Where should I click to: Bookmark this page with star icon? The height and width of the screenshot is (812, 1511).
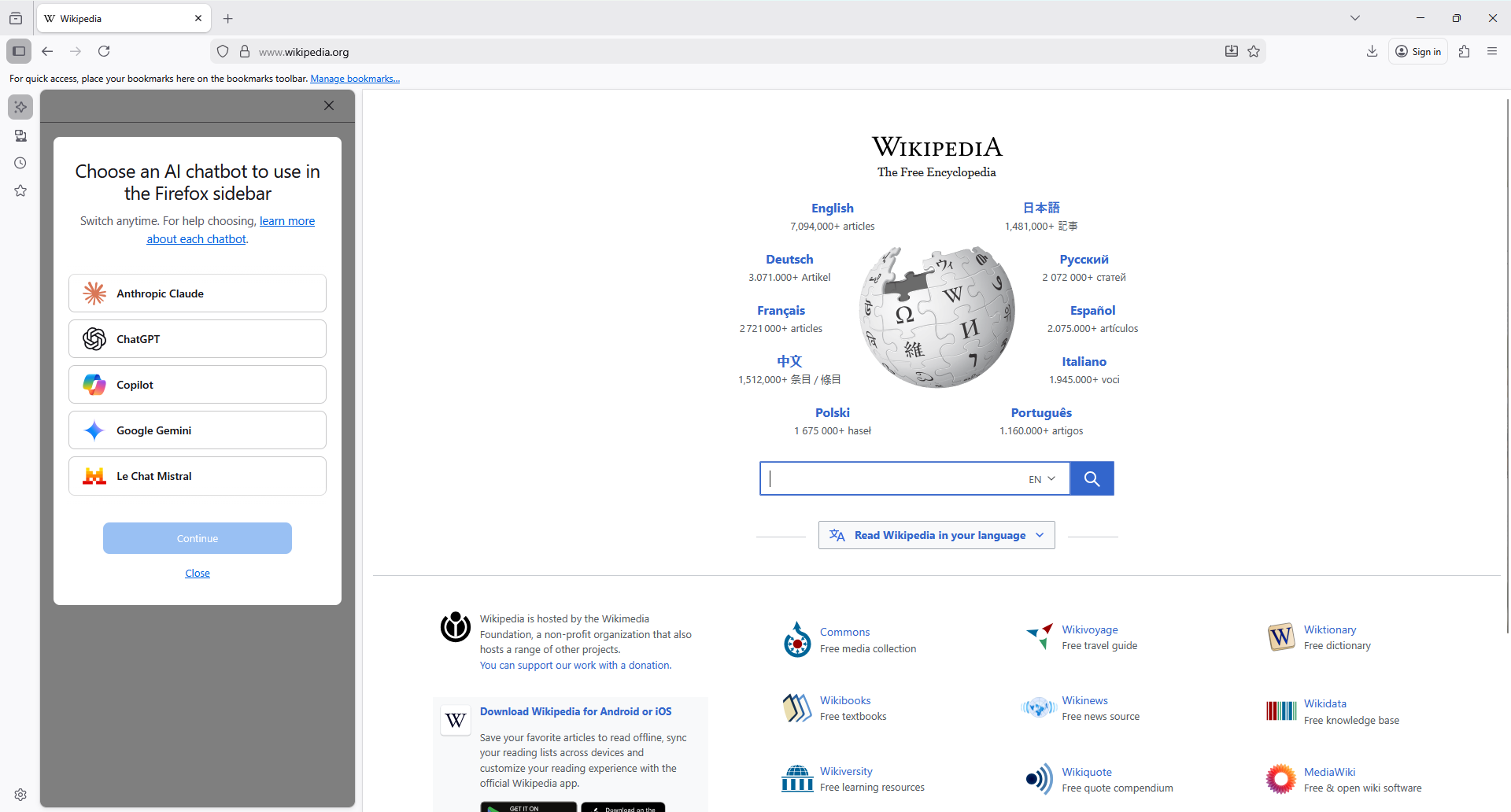tap(1254, 52)
